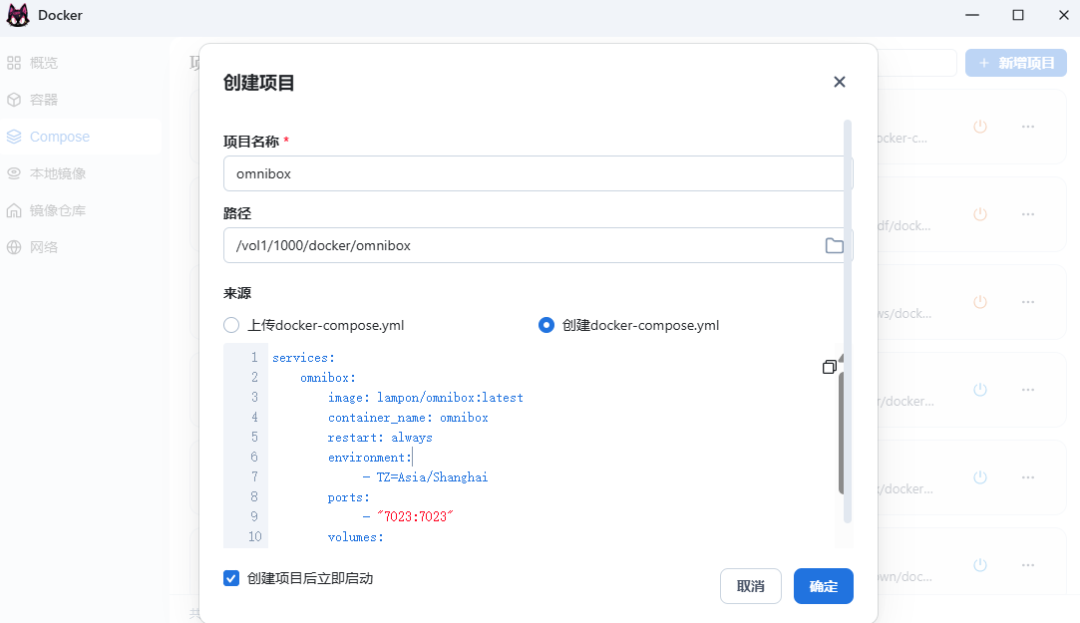The height and width of the screenshot is (623, 1080).
Task: Open the ... actions menu of the first project
Action: (1028, 127)
